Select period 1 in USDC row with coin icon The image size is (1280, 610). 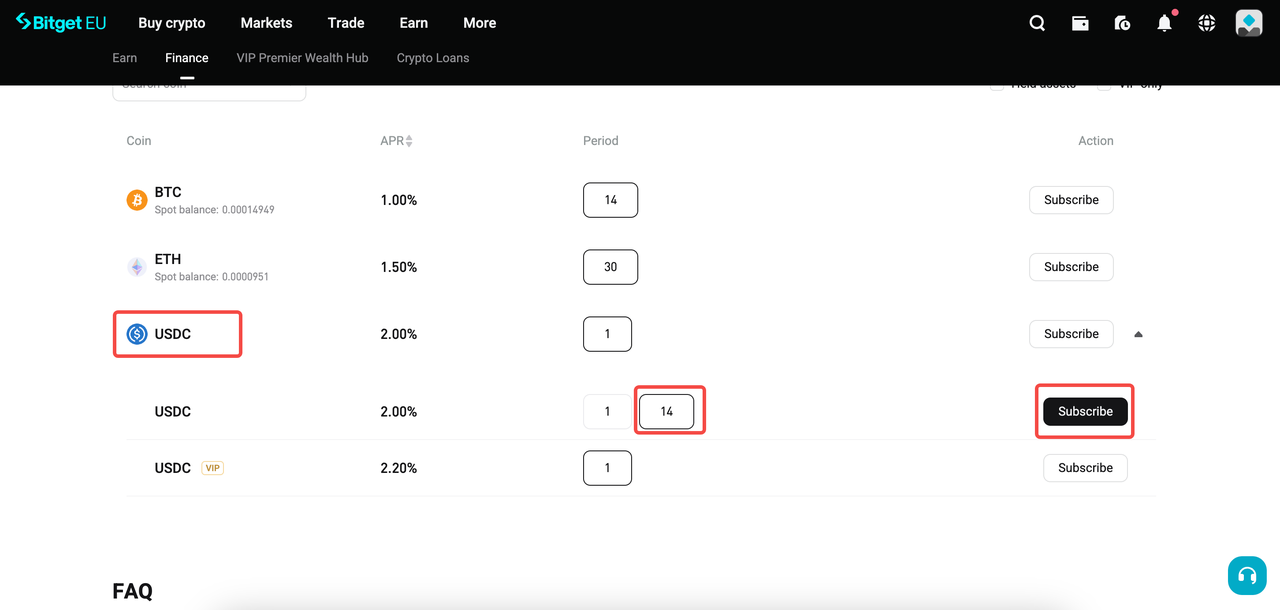point(608,334)
